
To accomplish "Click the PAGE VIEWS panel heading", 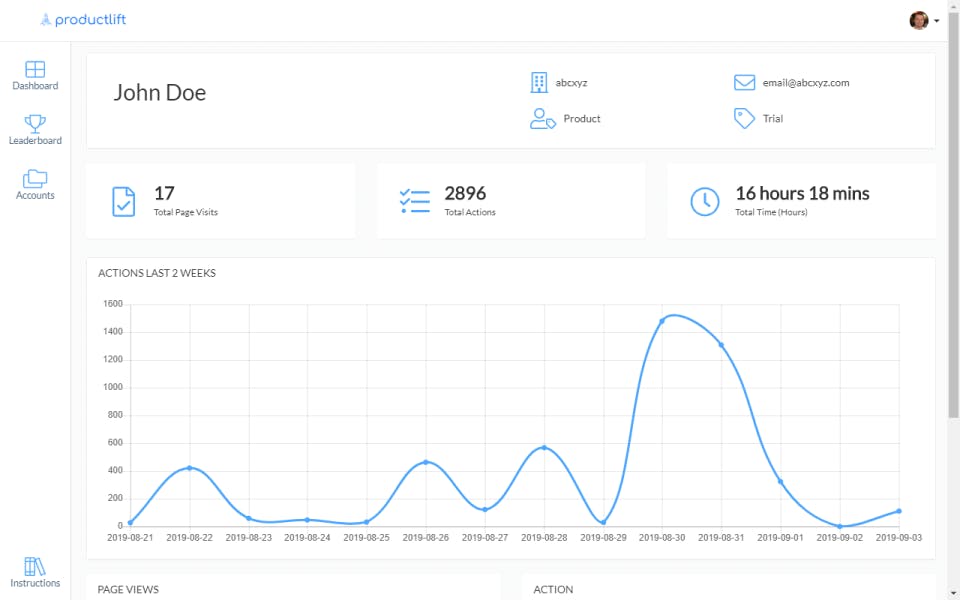I will [x=128, y=590].
